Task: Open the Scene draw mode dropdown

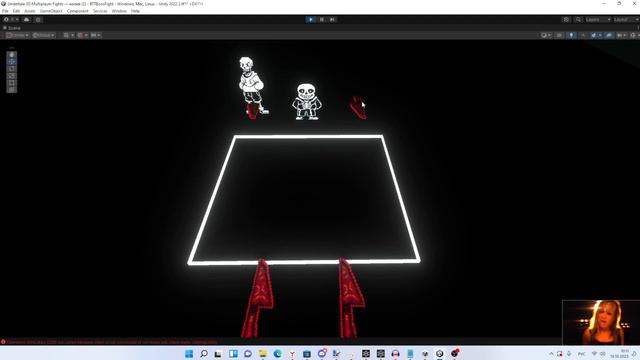Action: (546, 35)
